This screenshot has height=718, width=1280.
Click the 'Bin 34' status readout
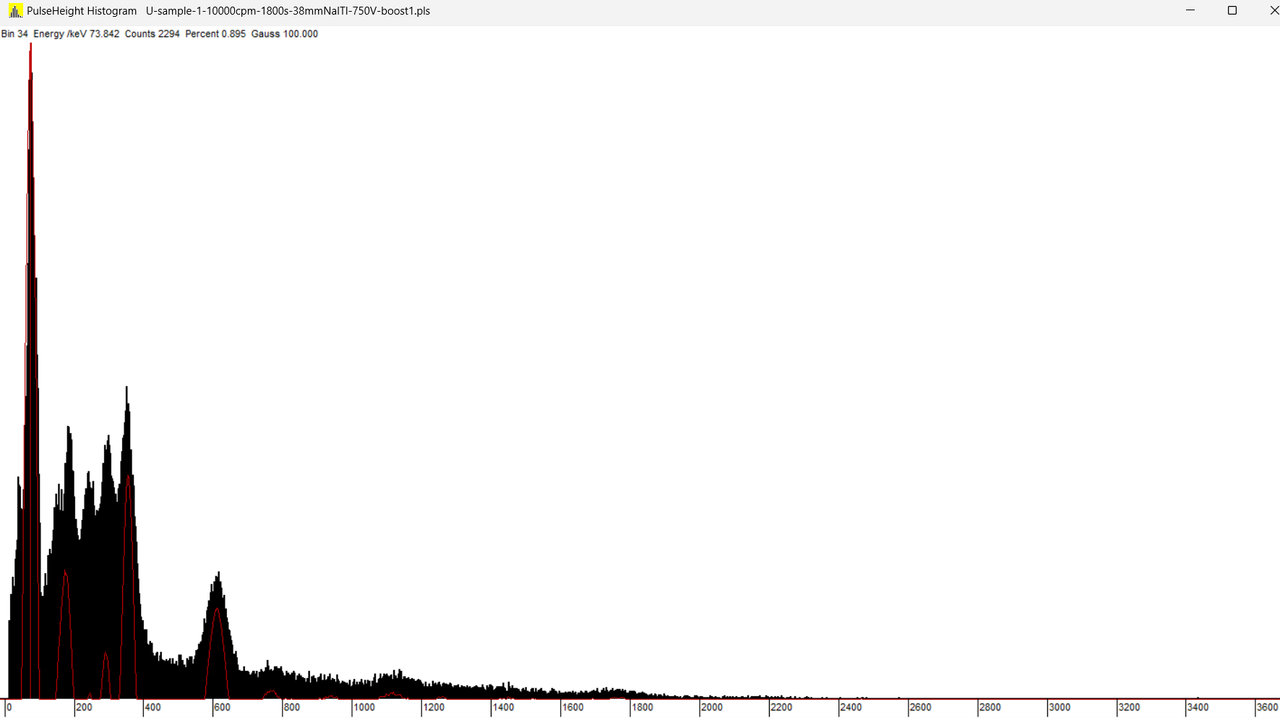15,34
